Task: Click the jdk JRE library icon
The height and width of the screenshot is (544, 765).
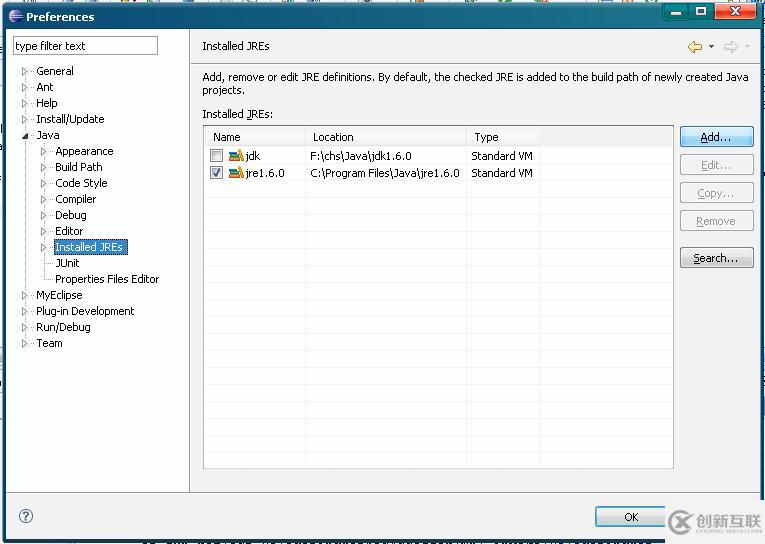Action: 236,156
